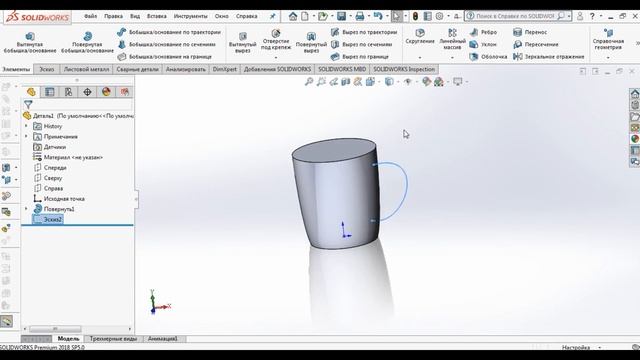Screen dimensions: 640x360
Task: Select Вырез по траектории
Action: [x=364, y=32]
